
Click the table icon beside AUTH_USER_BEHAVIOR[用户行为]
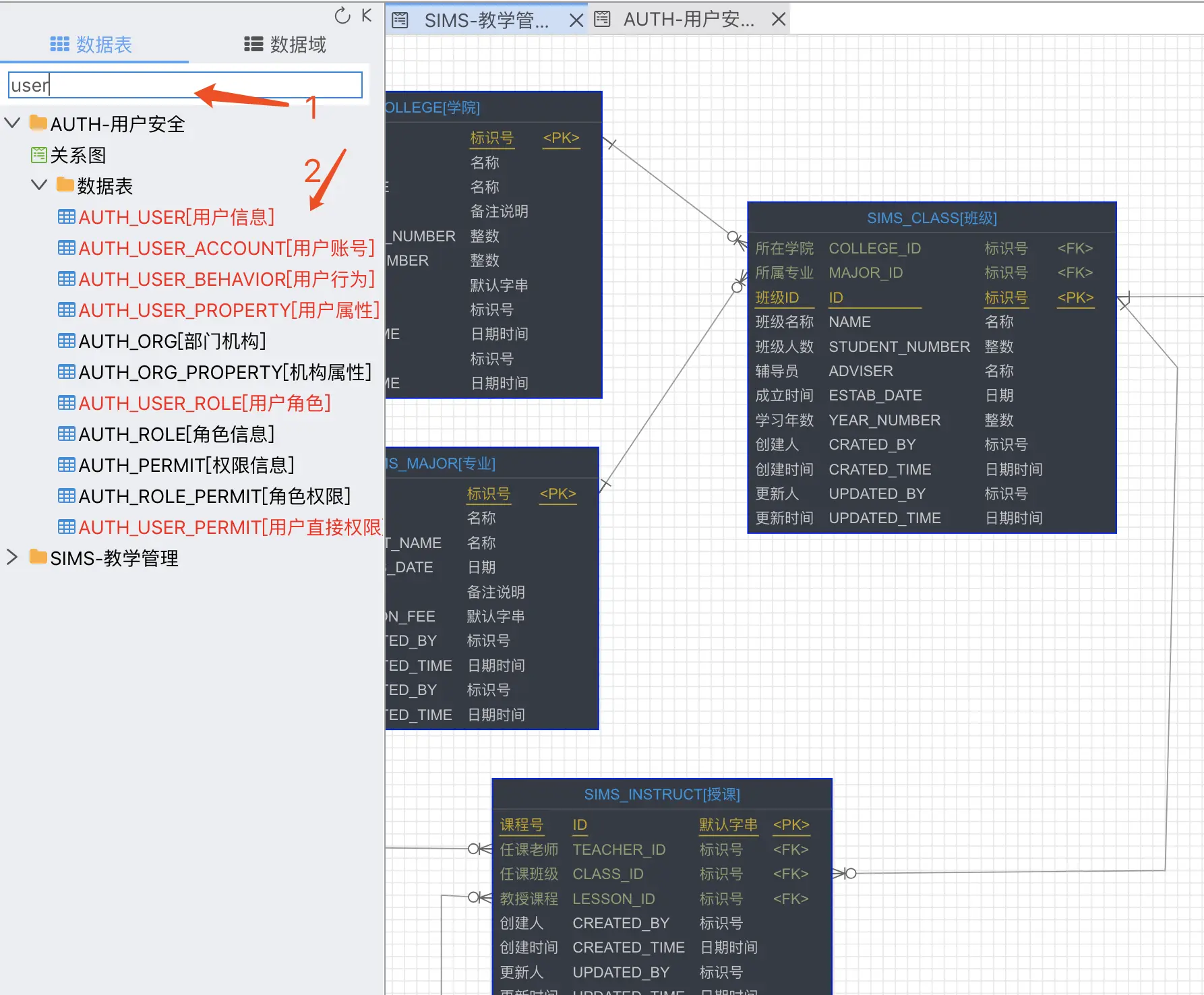click(x=67, y=278)
